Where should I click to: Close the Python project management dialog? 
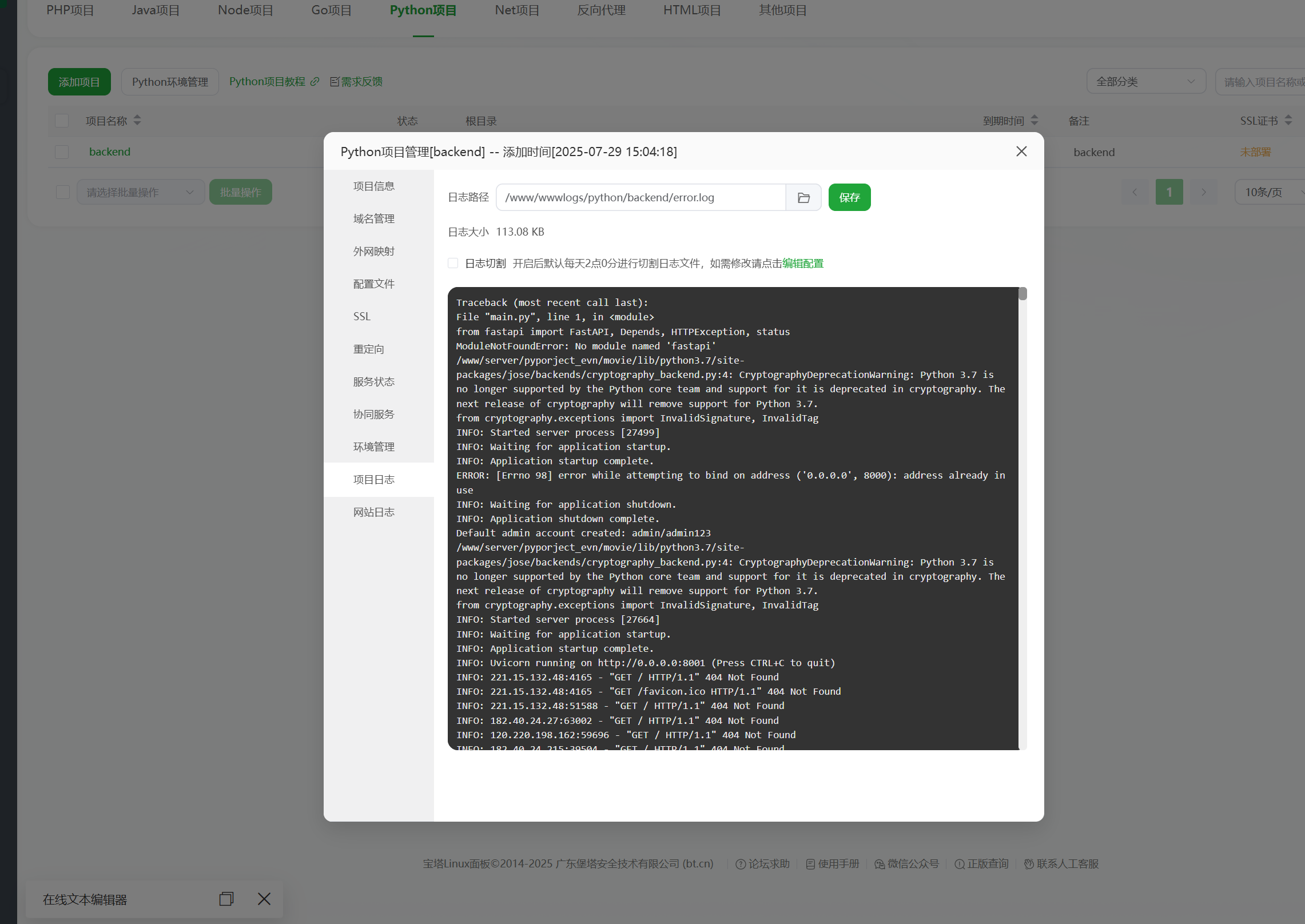click(x=1021, y=152)
